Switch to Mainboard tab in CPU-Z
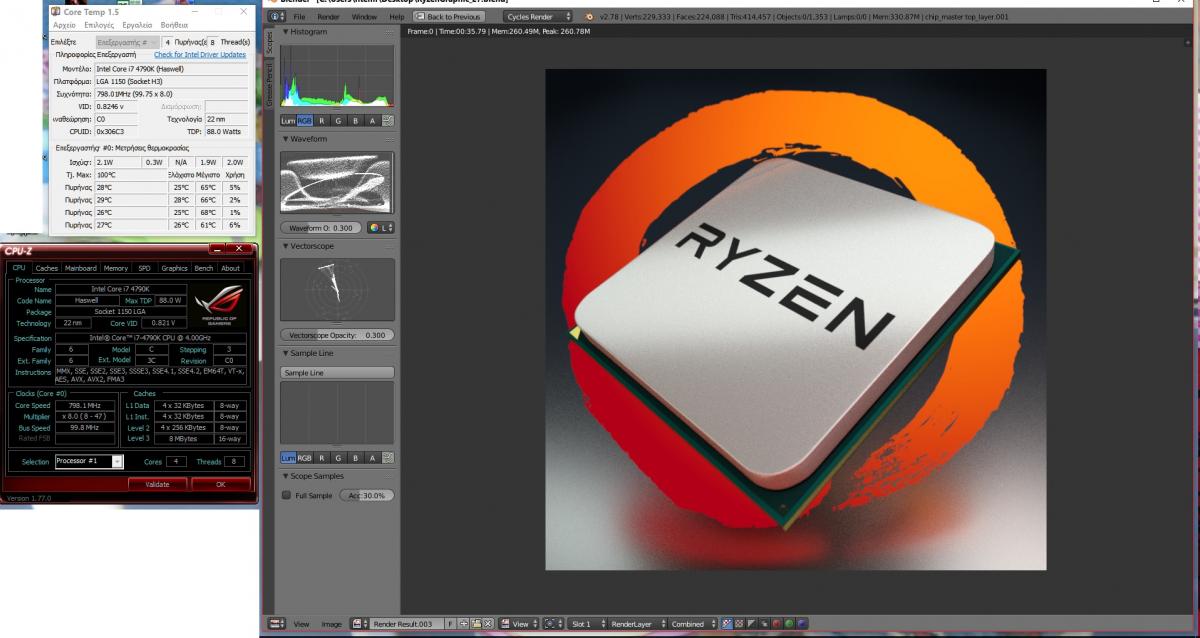This screenshot has height=638, width=1200. (x=81, y=268)
